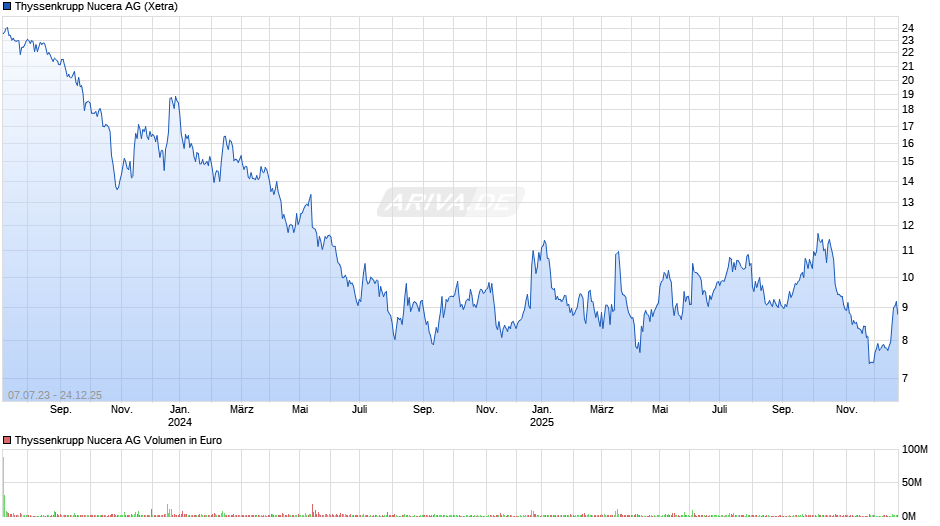Screen dimensions: 940x526
Task: Click the price axis label '23'
Action: [x=908, y=41]
